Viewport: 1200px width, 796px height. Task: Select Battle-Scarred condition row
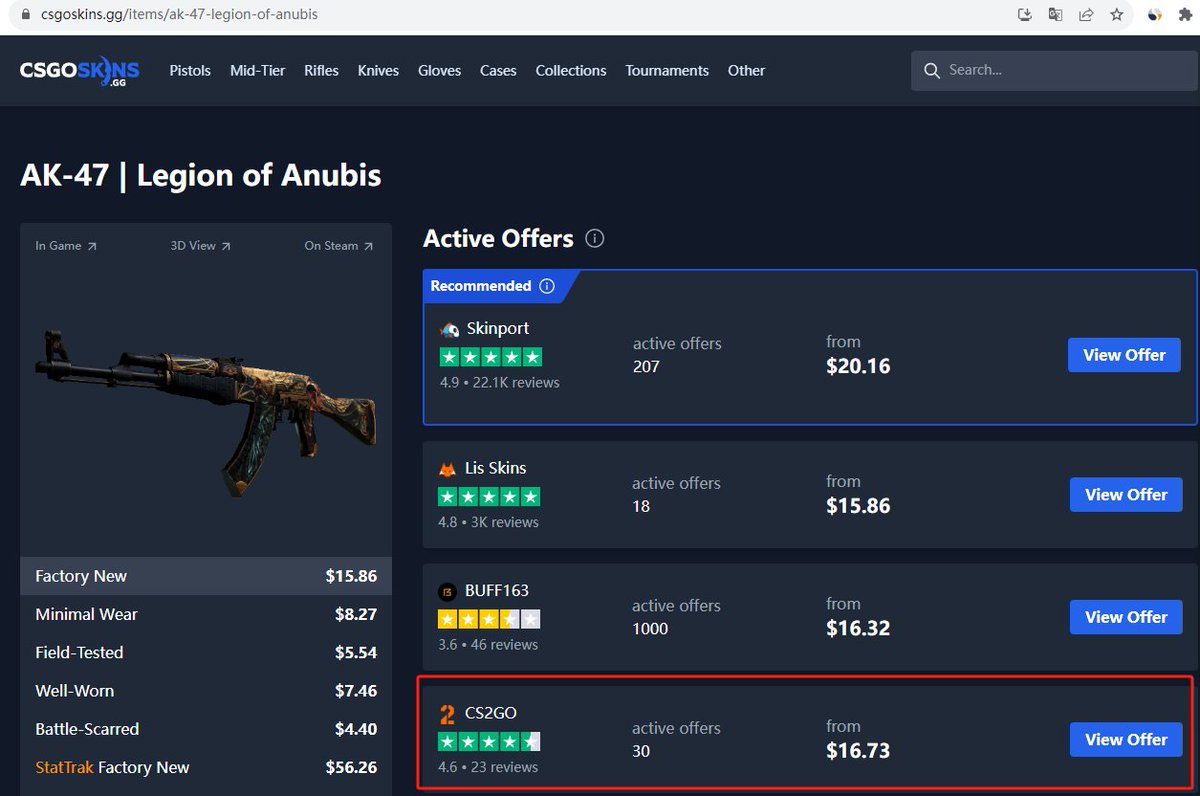pos(206,729)
